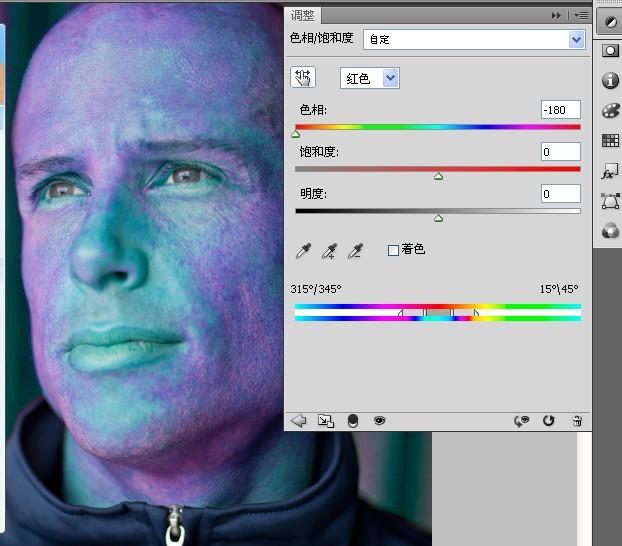Click the left outer falloff marker on range strip

tap(400, 313)
